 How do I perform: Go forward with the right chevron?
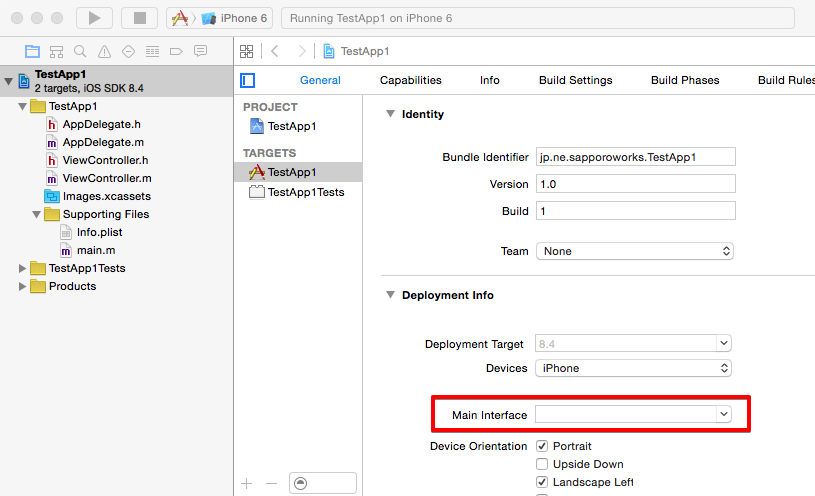(x=301, y=51)
